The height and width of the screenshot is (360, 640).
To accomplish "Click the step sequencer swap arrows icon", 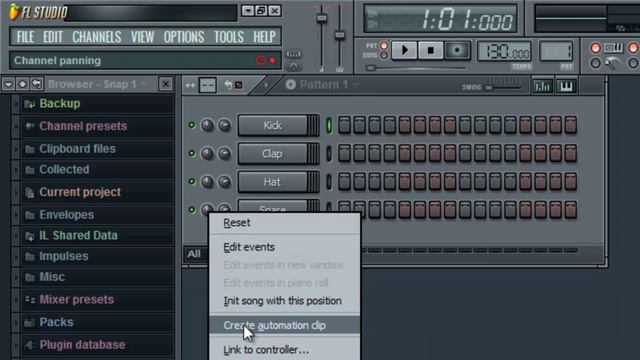I will [x=190, y=85].
